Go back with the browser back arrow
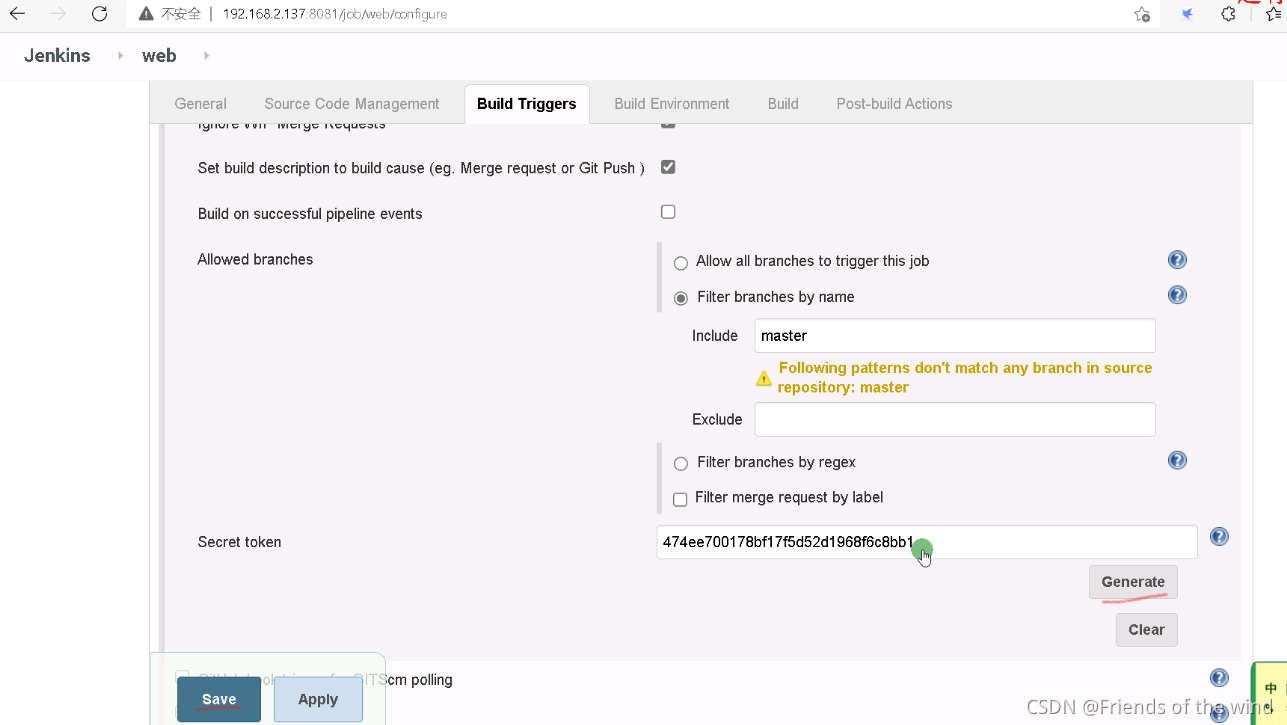The height and width of the screenshot is (725, 1287). click(x=17, y=14)
